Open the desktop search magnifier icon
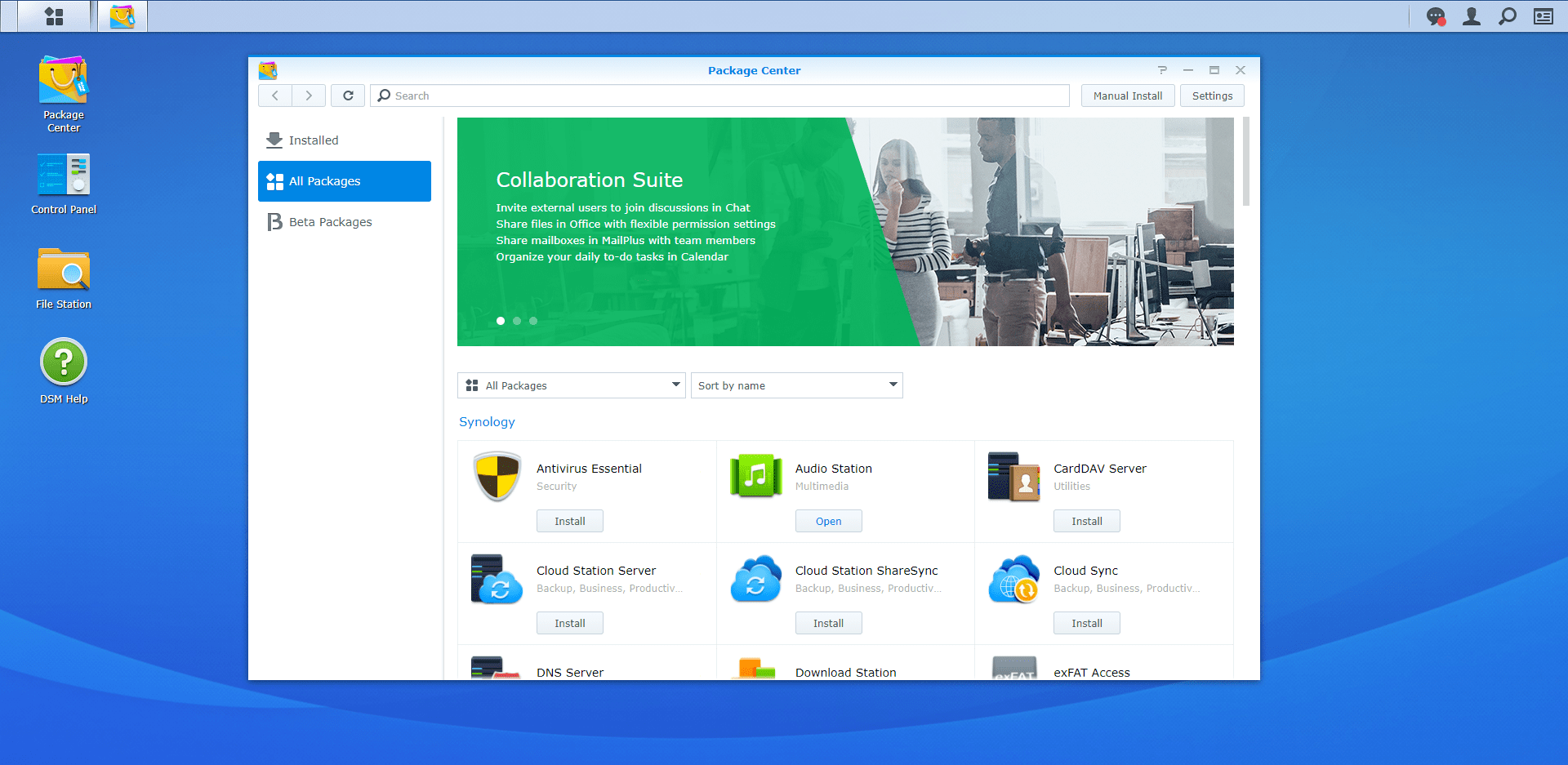Image resolution: width=1568 pixels, height=765 pixels. pyautogui.click(x=1508, y=16)
